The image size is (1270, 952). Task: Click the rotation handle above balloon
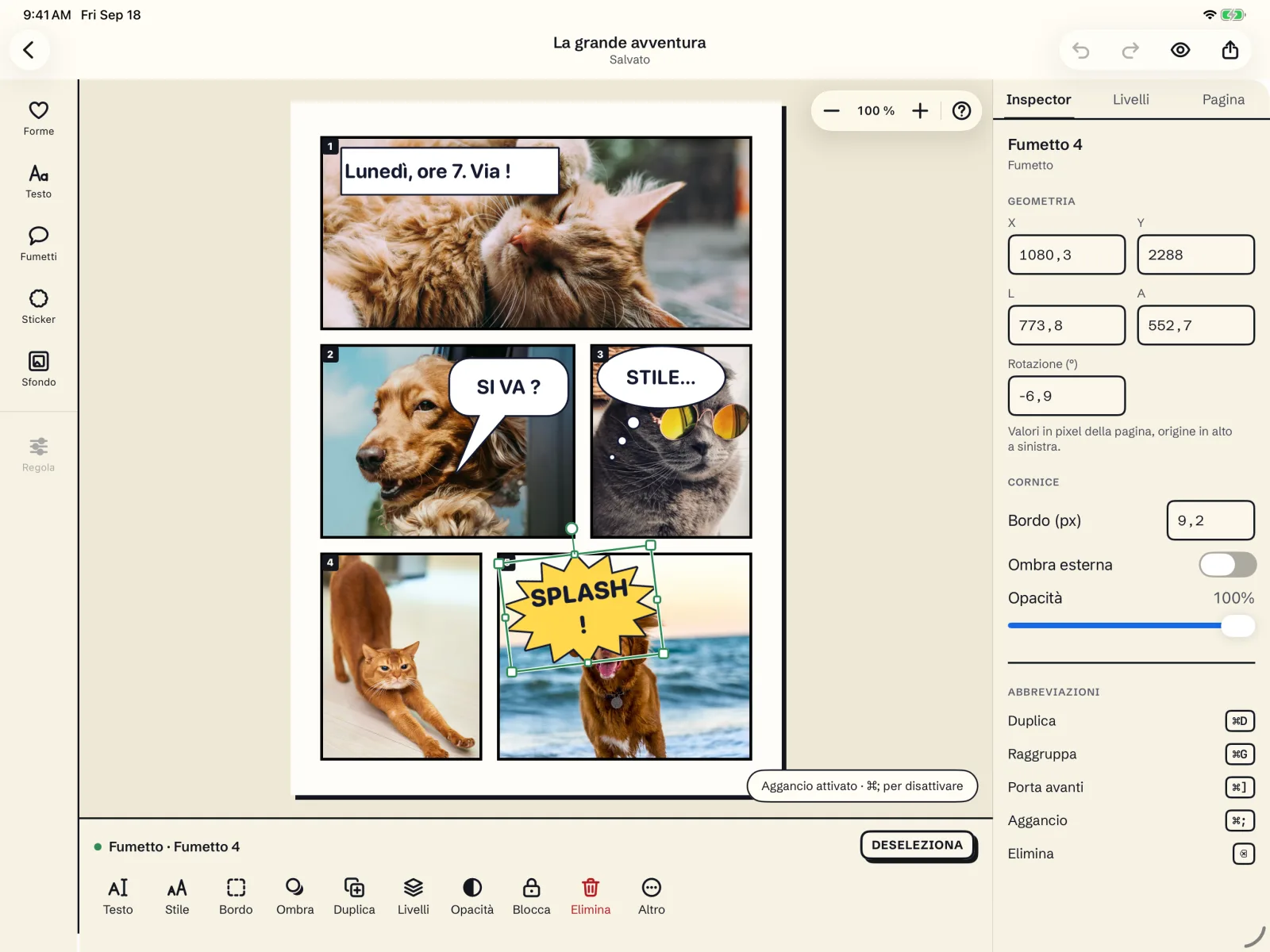pos(571,528)
